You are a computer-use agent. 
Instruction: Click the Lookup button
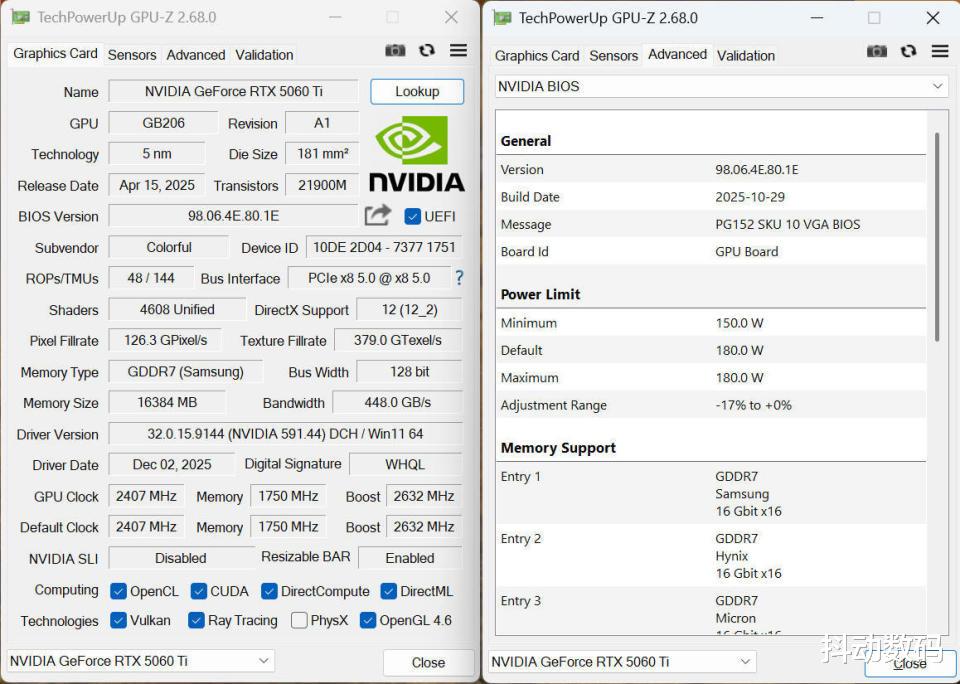[417, 91]
